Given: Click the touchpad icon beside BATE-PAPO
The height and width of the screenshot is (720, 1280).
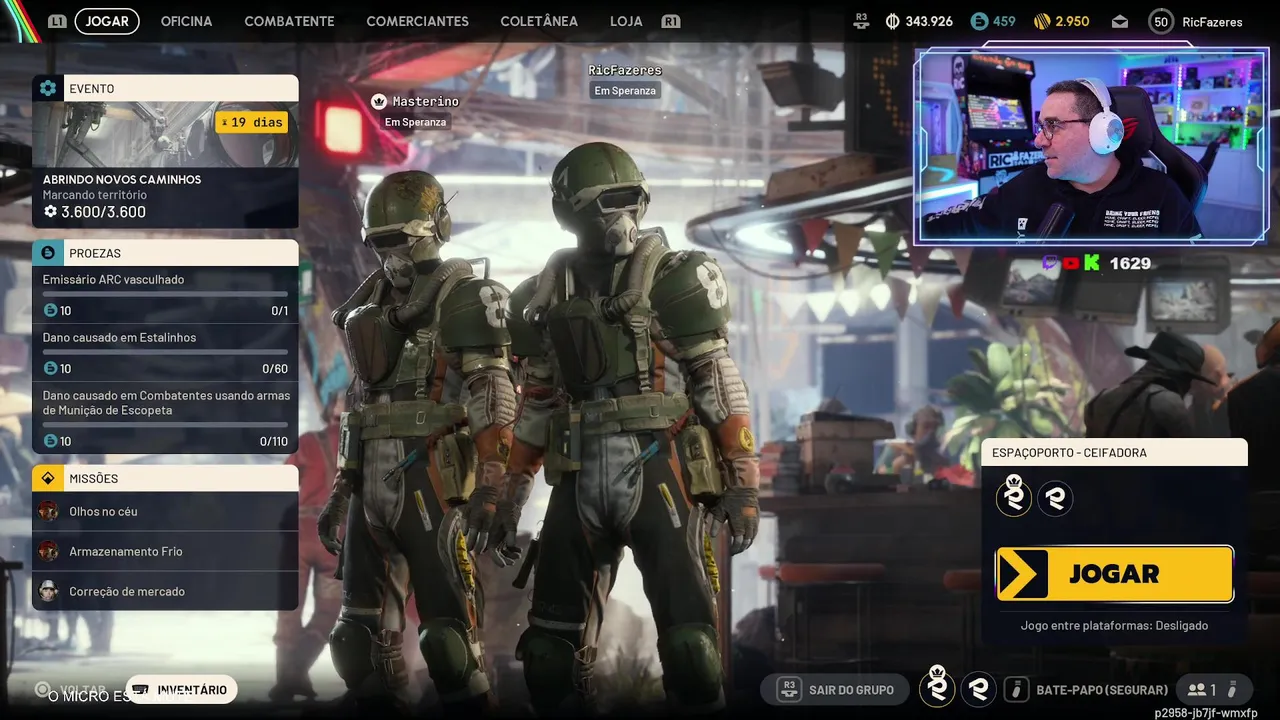Looking at the screenshot, I should click(x=1017, y=690).
